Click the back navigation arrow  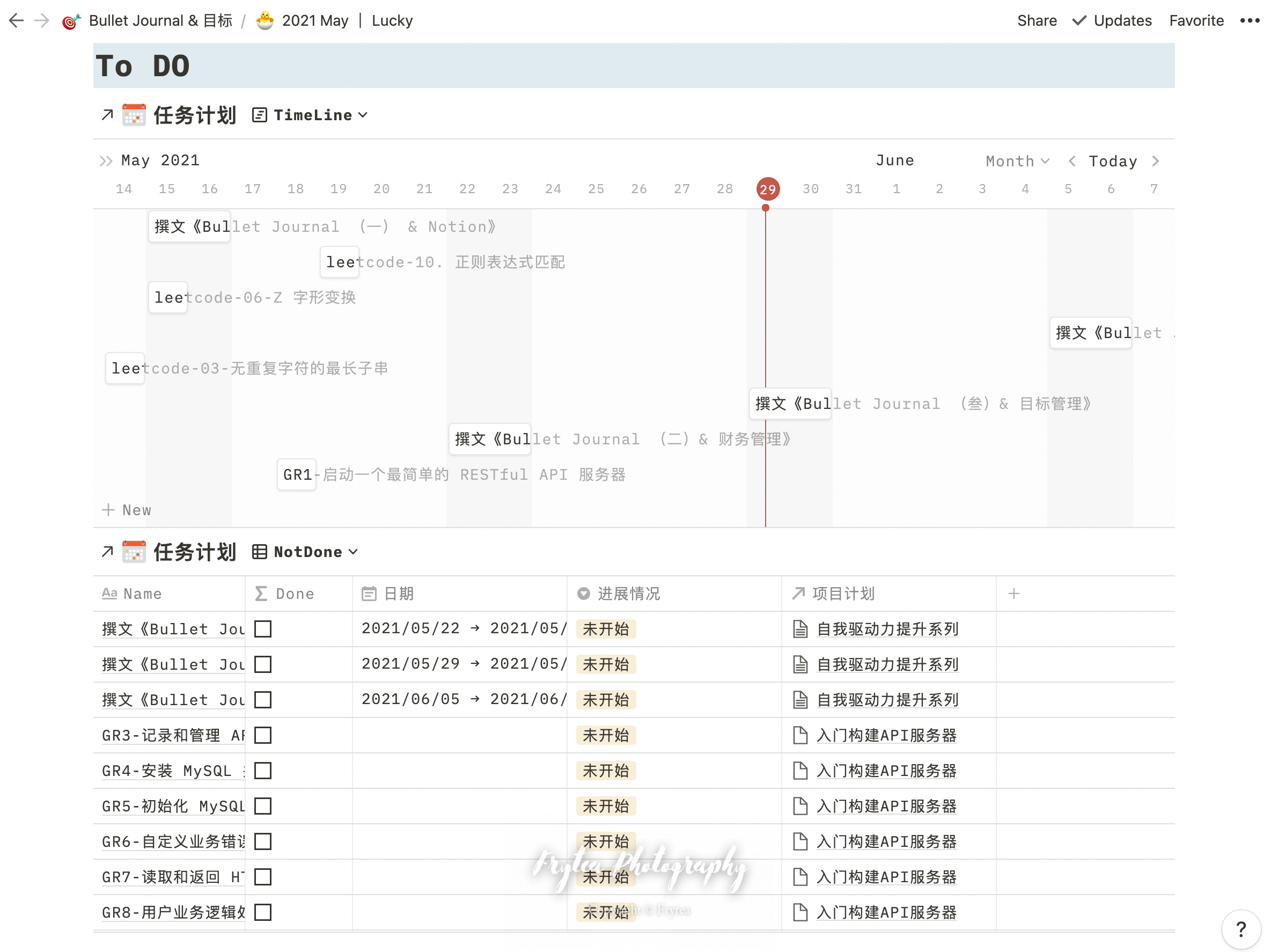pos(16,21)
